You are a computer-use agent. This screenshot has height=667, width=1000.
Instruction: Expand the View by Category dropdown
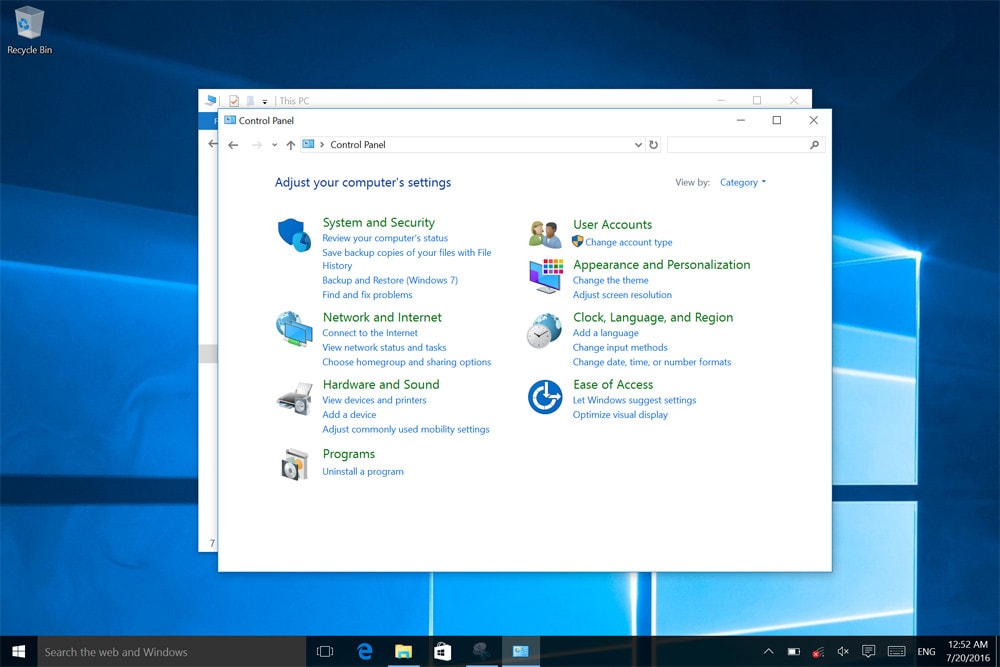click(x=743, y=183)
